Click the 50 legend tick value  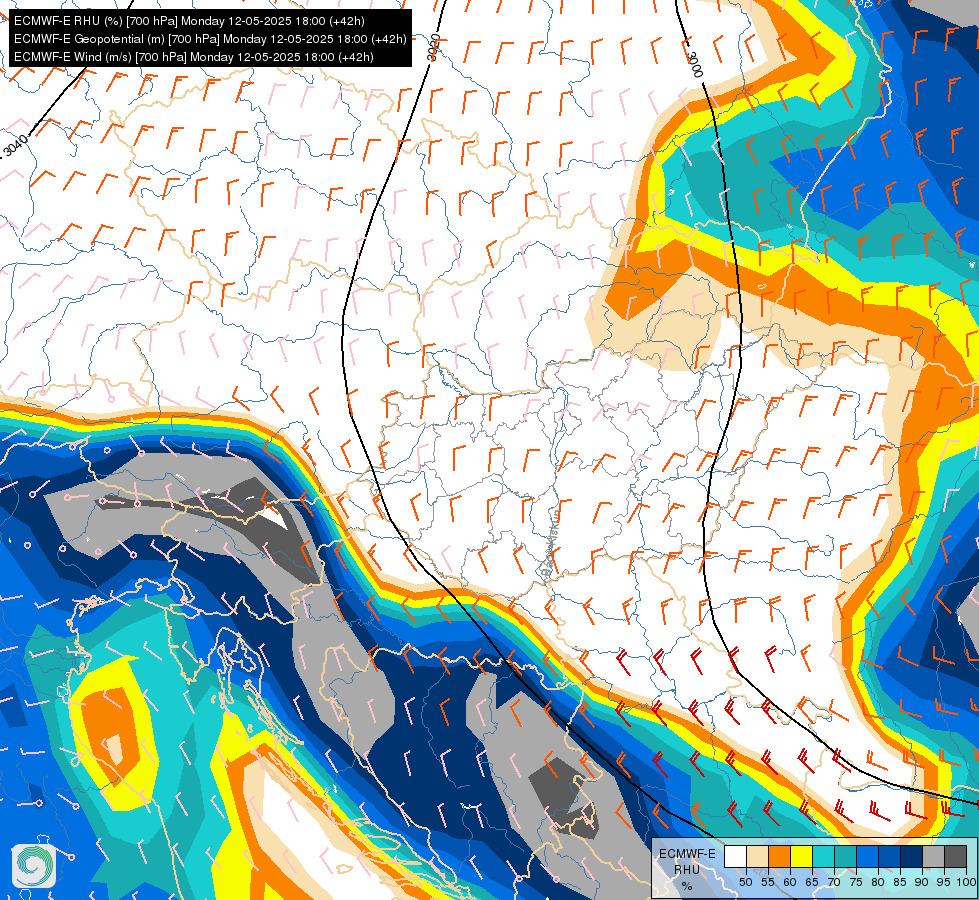(x=745, y=882)
